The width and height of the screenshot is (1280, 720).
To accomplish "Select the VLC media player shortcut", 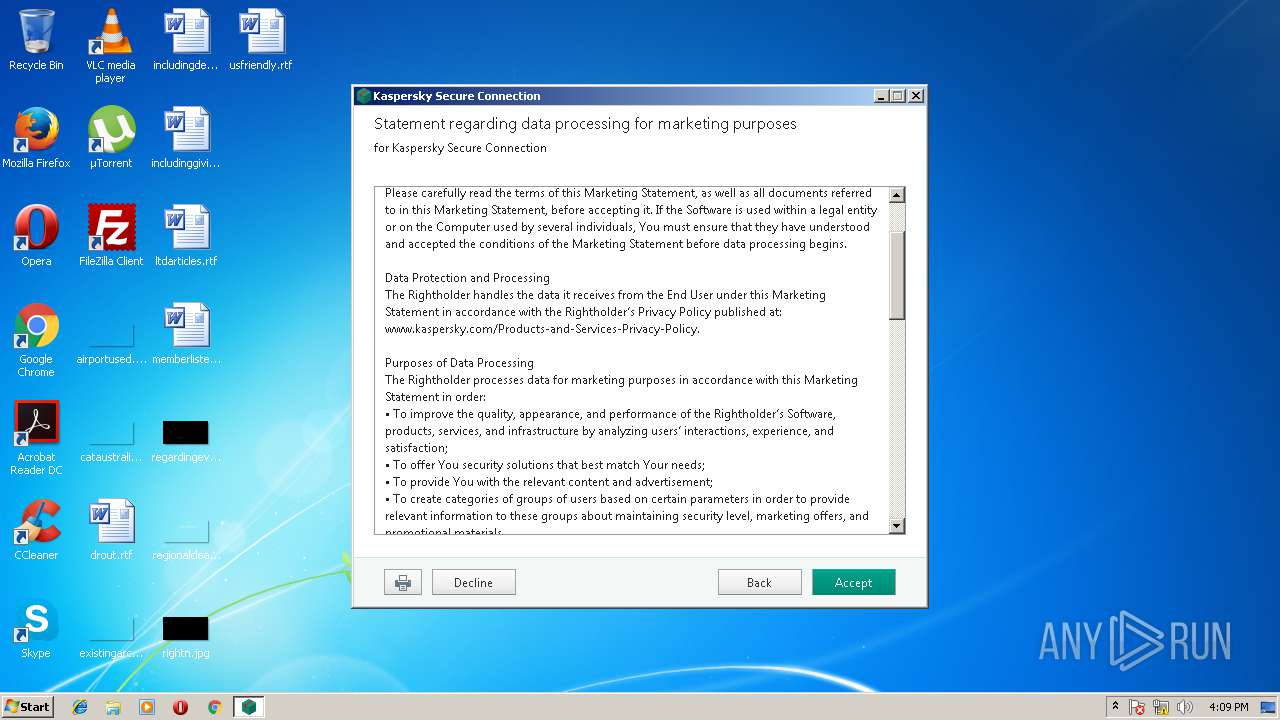I will (110, 46).
